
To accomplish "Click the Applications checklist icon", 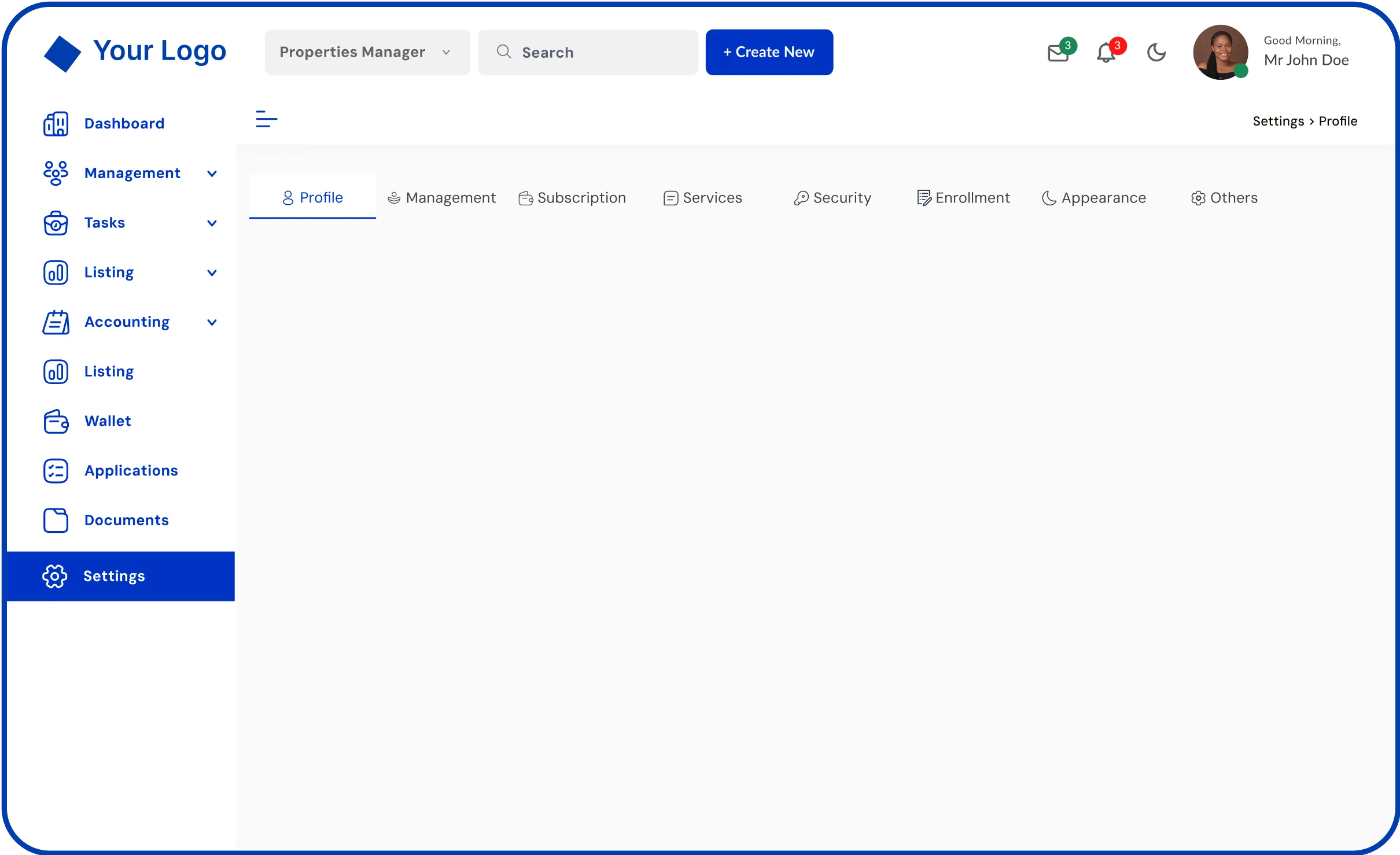I will click(x=56, y=471).
